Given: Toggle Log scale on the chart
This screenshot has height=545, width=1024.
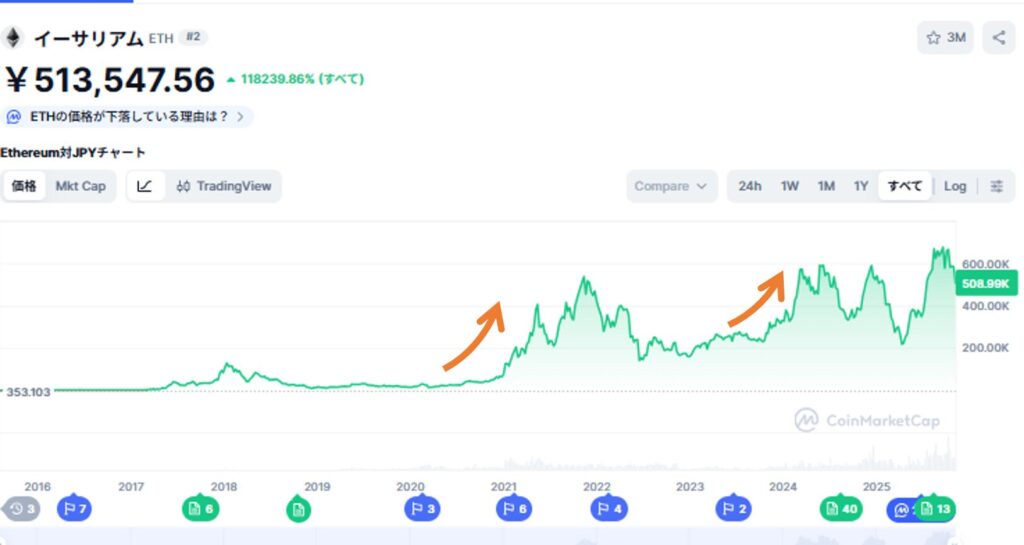Looking at the screenshot, I should point(955,186).
